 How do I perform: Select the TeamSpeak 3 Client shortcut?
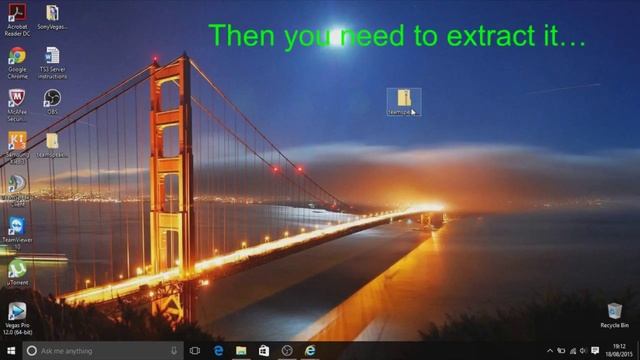(17, 191)
